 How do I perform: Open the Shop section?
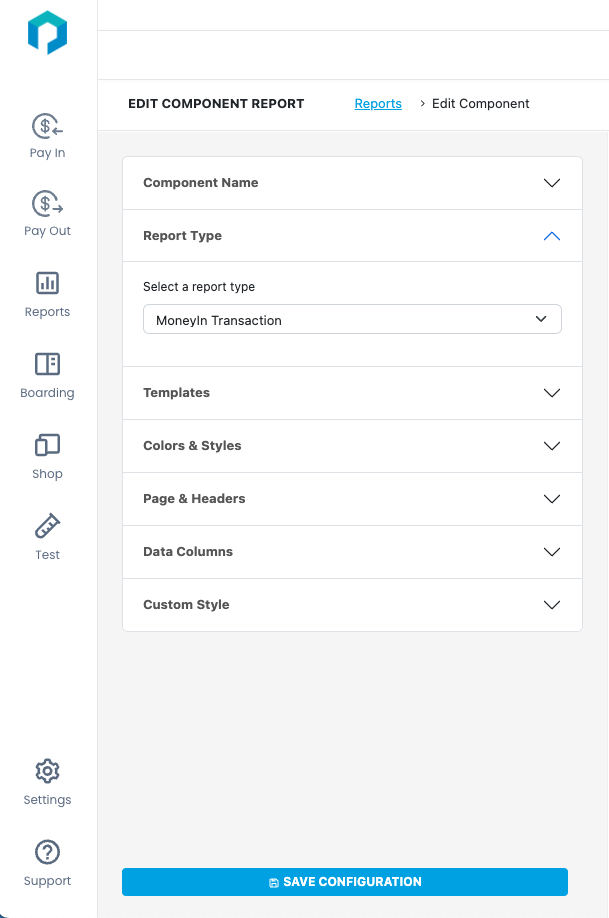pos(47,455)
